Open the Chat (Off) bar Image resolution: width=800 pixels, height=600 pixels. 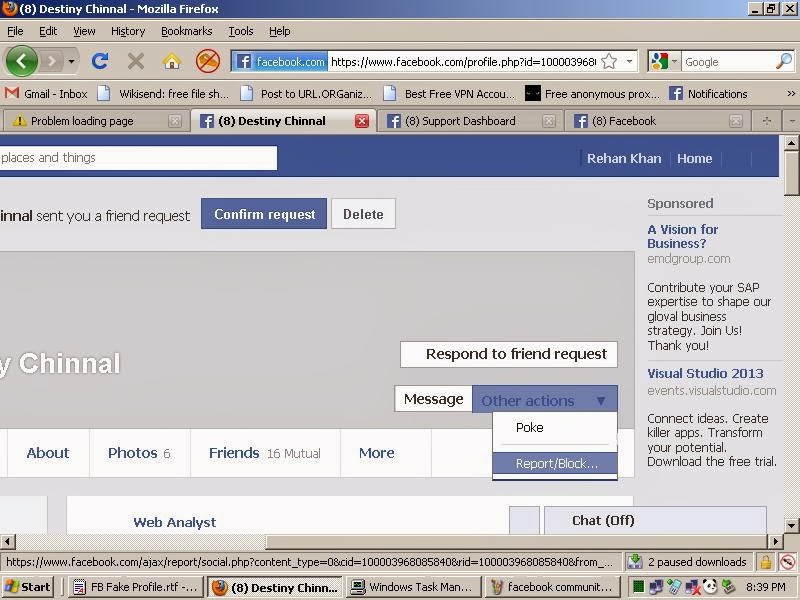[655, 520]
